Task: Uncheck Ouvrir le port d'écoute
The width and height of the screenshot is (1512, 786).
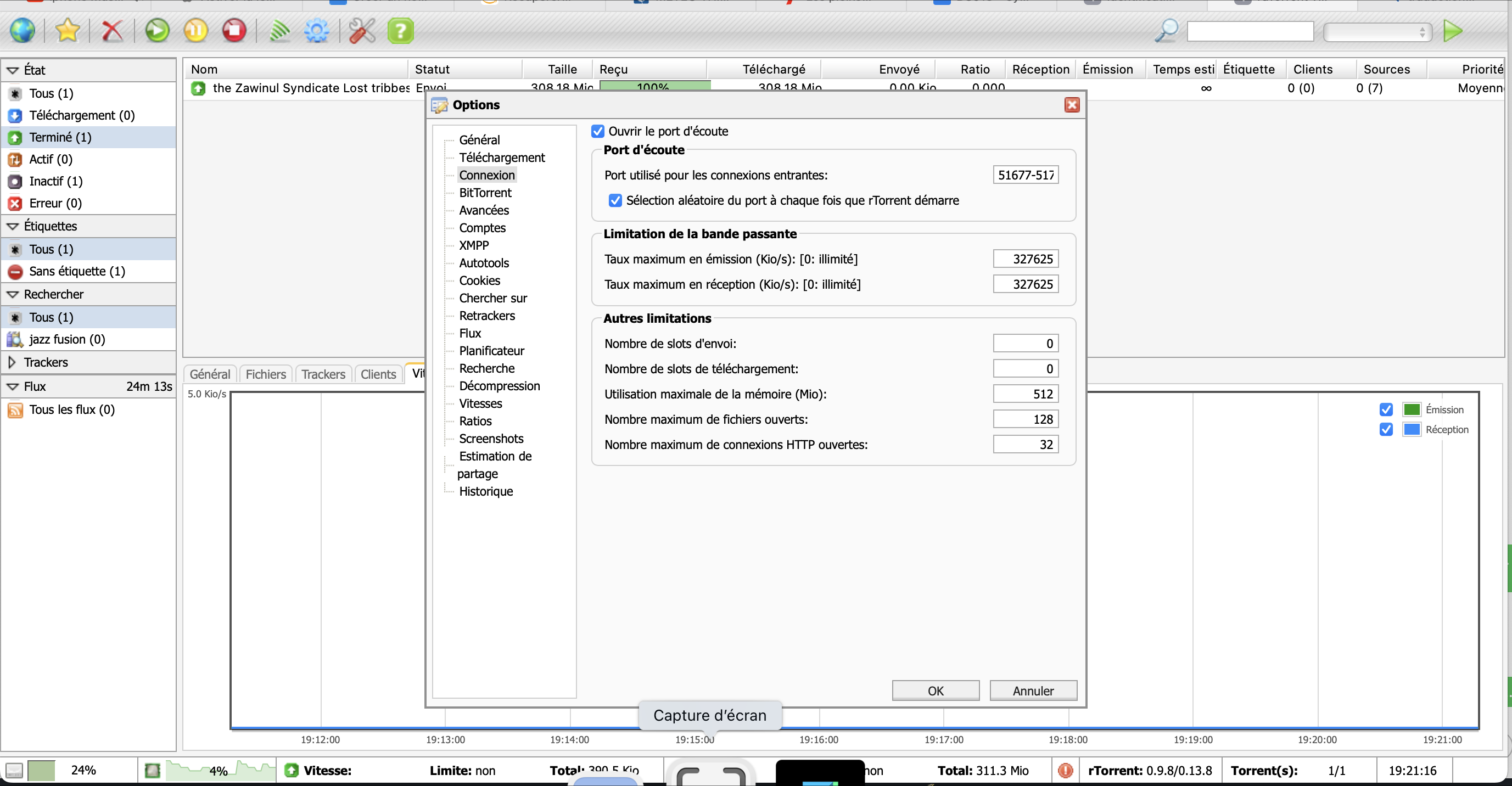Action: point(597,131)
